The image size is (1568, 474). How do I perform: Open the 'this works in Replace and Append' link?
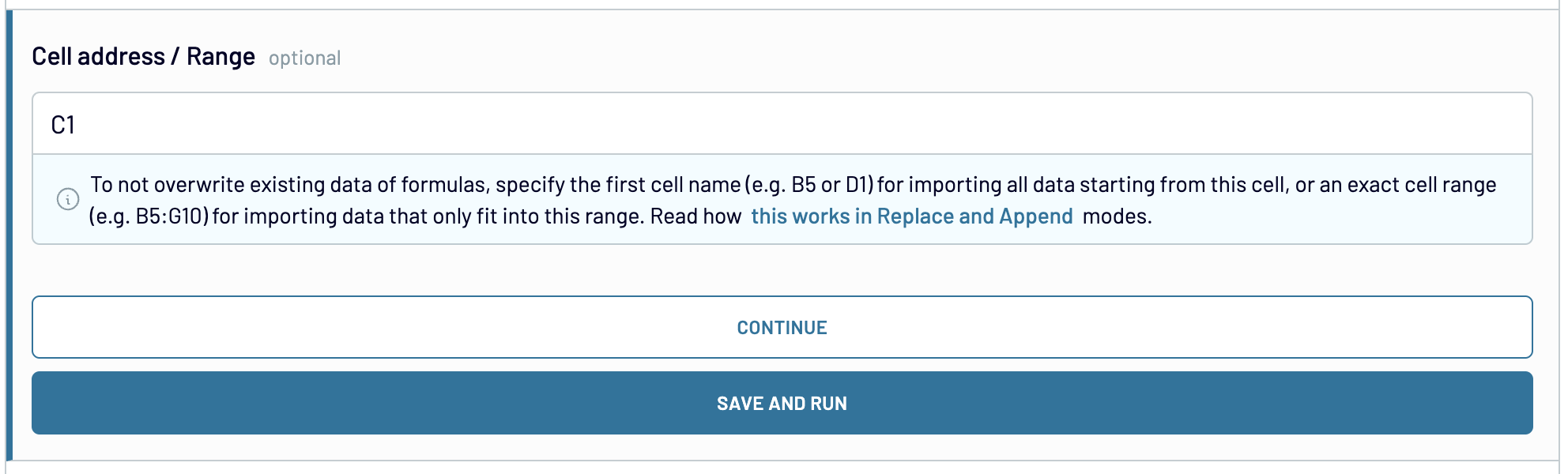point(911,216)
